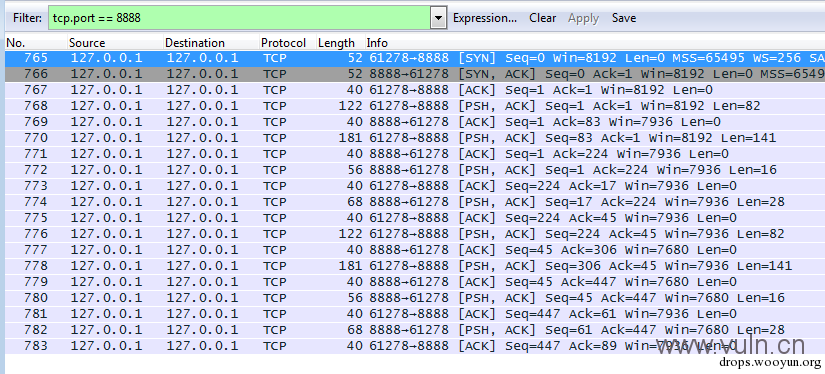
Task: Save the current filter
Action: coord(624,18)
